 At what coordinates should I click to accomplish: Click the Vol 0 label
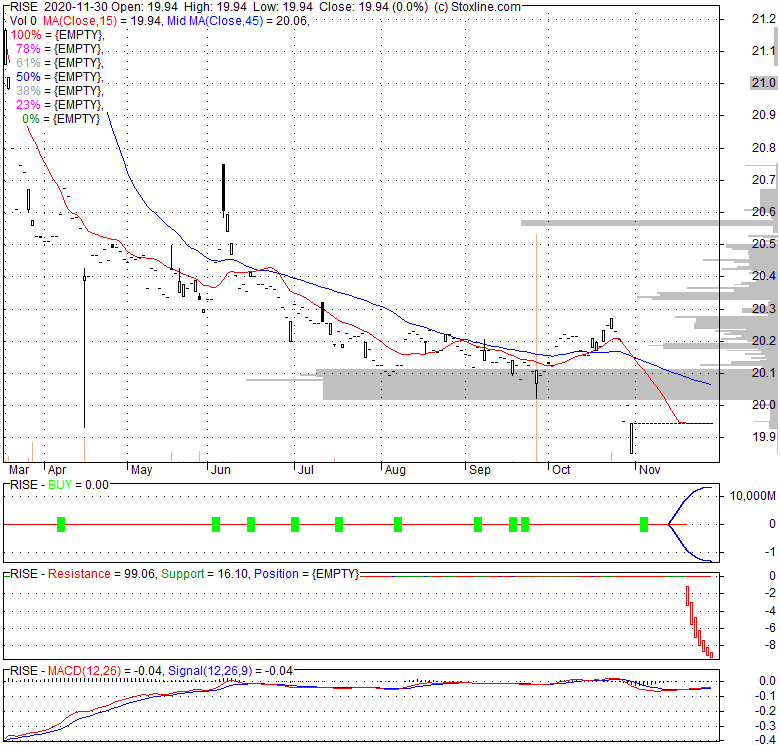pos(23,21)
